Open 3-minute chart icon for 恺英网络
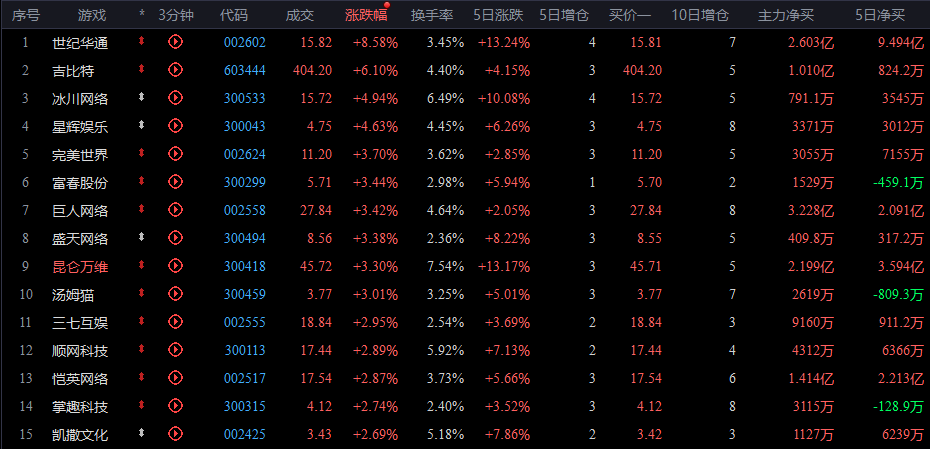This screenshot has width=930, height=449. (x=175, y=378)
